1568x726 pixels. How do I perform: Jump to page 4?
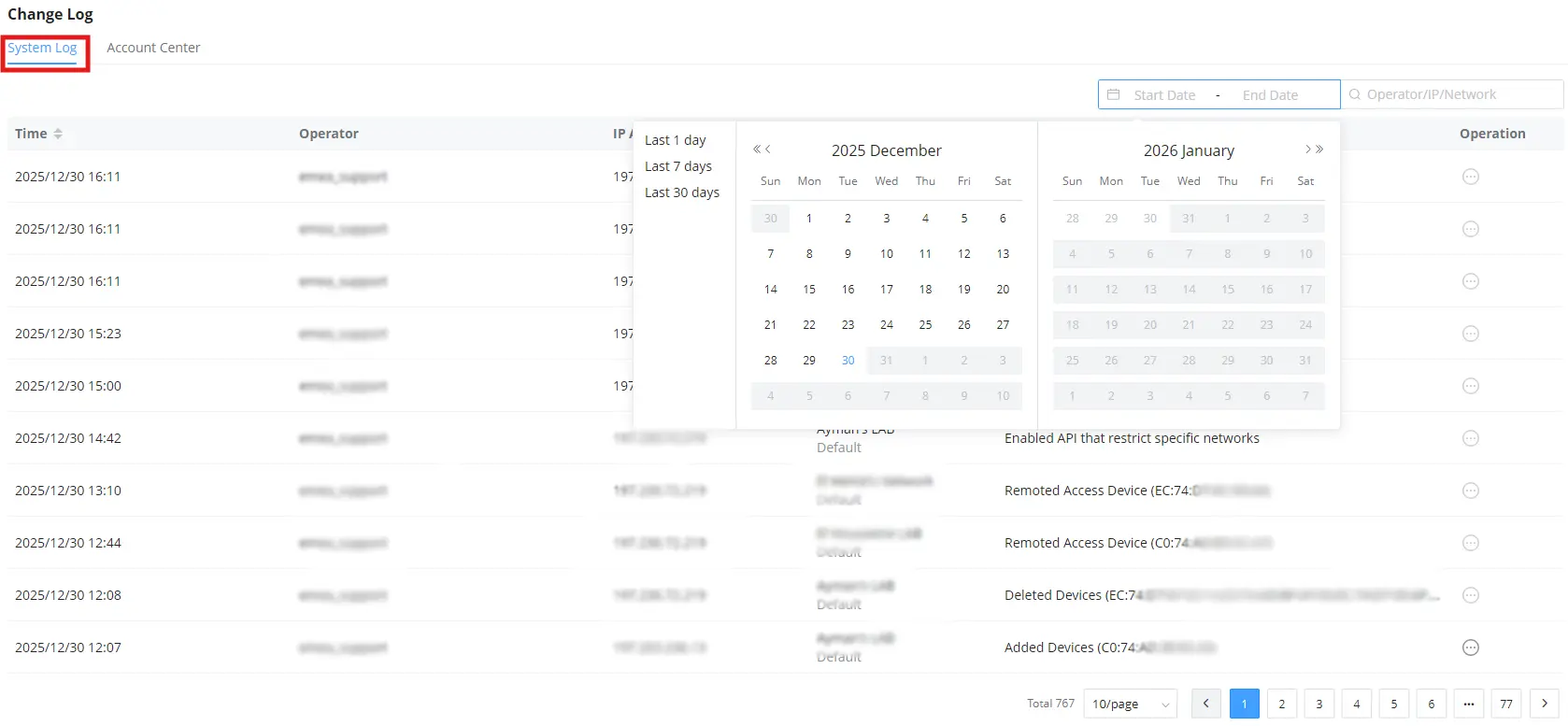pos(1356,704)
